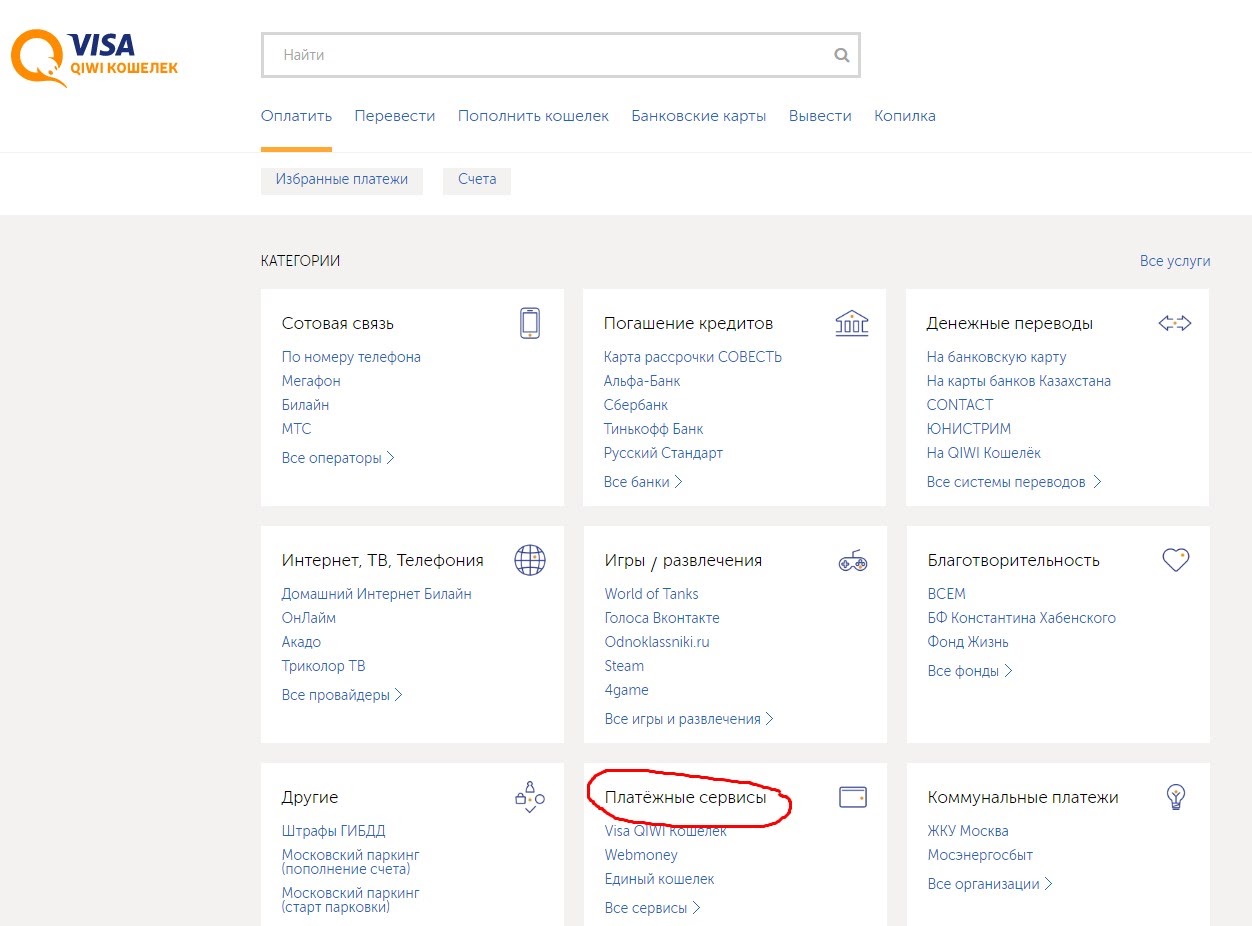Open Карта рассрочки СОВЕСТЬ
1252x926 pixels.
[x=693, y=357]
